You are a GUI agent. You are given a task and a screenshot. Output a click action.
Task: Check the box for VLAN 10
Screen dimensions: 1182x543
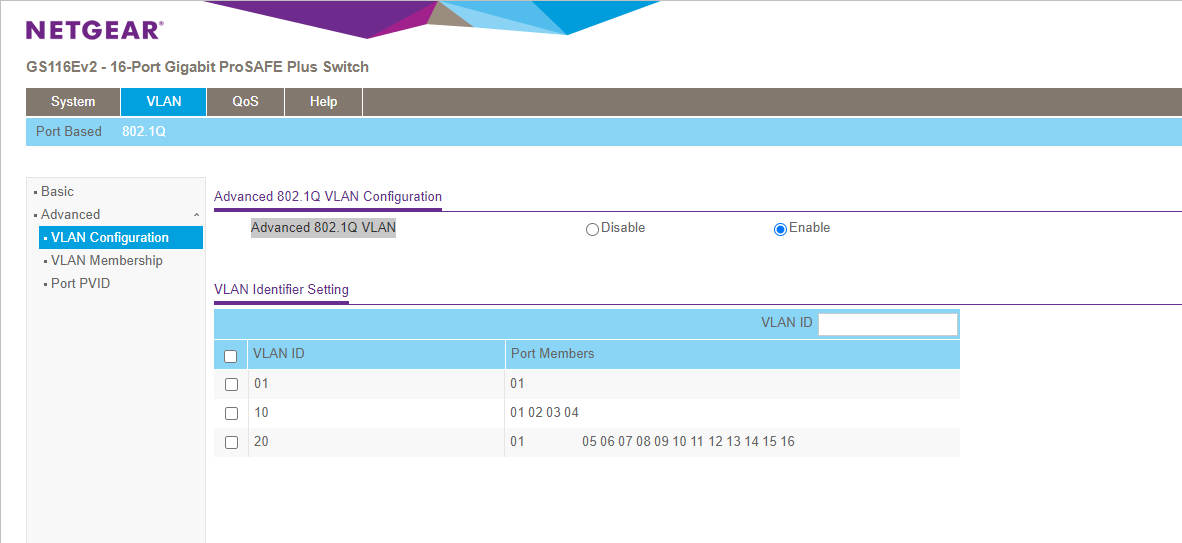[231, 413]
